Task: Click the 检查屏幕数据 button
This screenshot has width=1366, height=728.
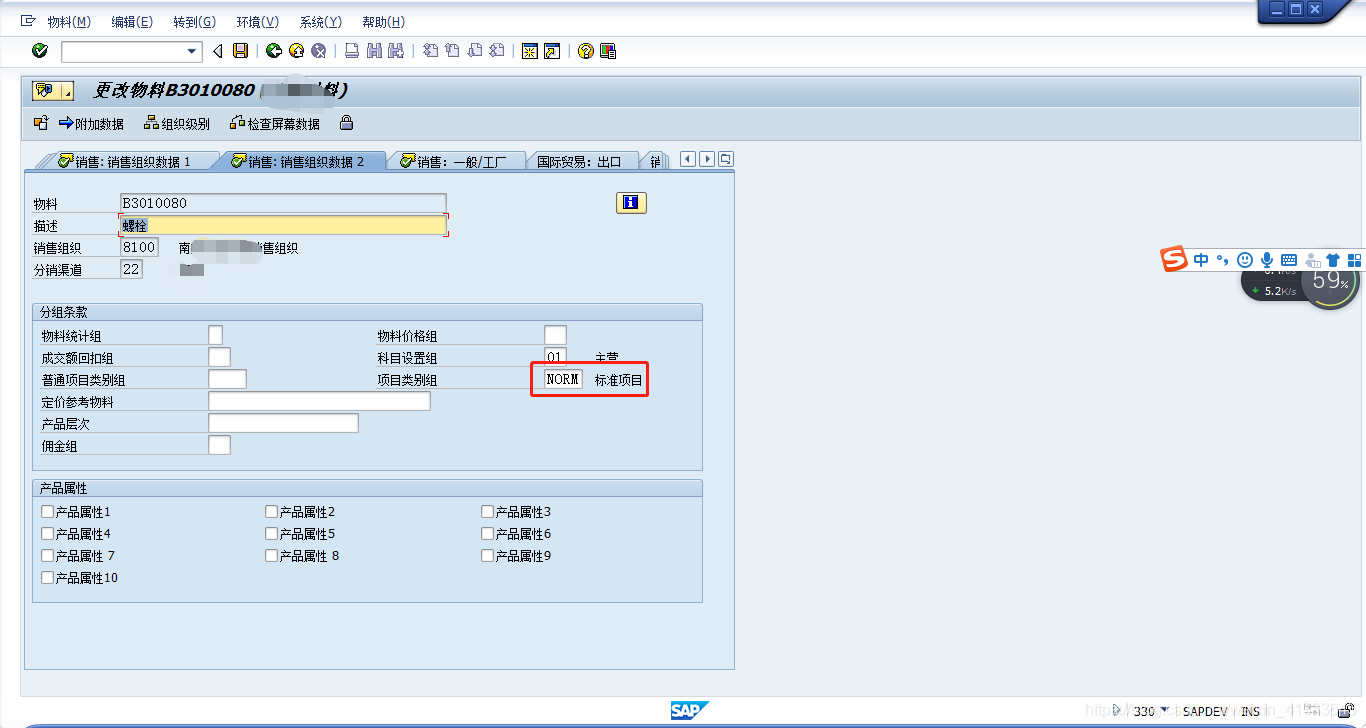Action: click(x=275, y=123)
